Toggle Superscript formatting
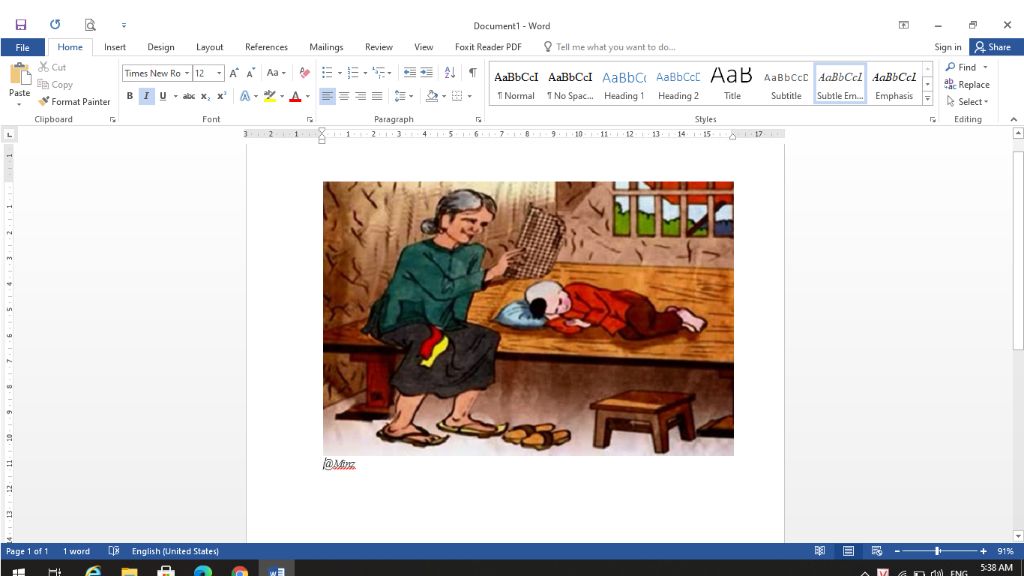Screen dimensions: 1024x576 [x=222, y=96]
